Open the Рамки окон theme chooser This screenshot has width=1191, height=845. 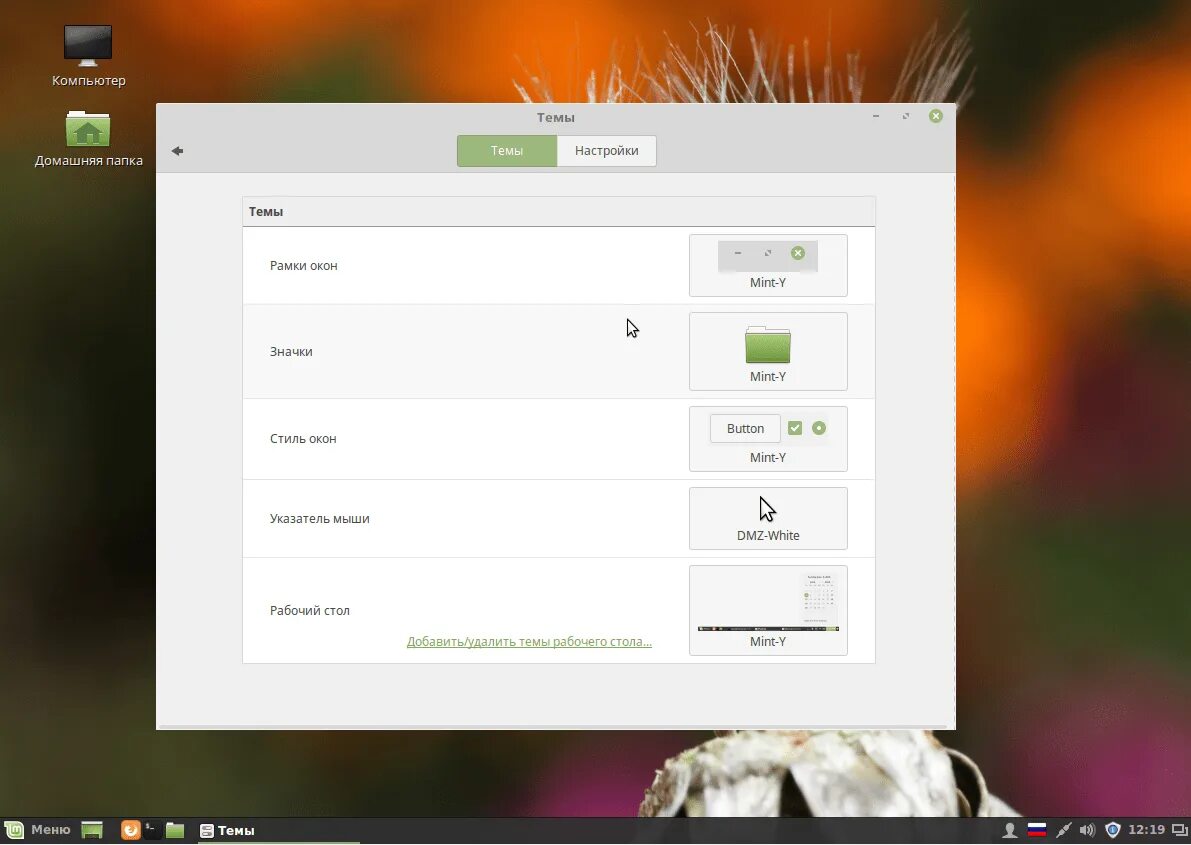pos(768,265)
